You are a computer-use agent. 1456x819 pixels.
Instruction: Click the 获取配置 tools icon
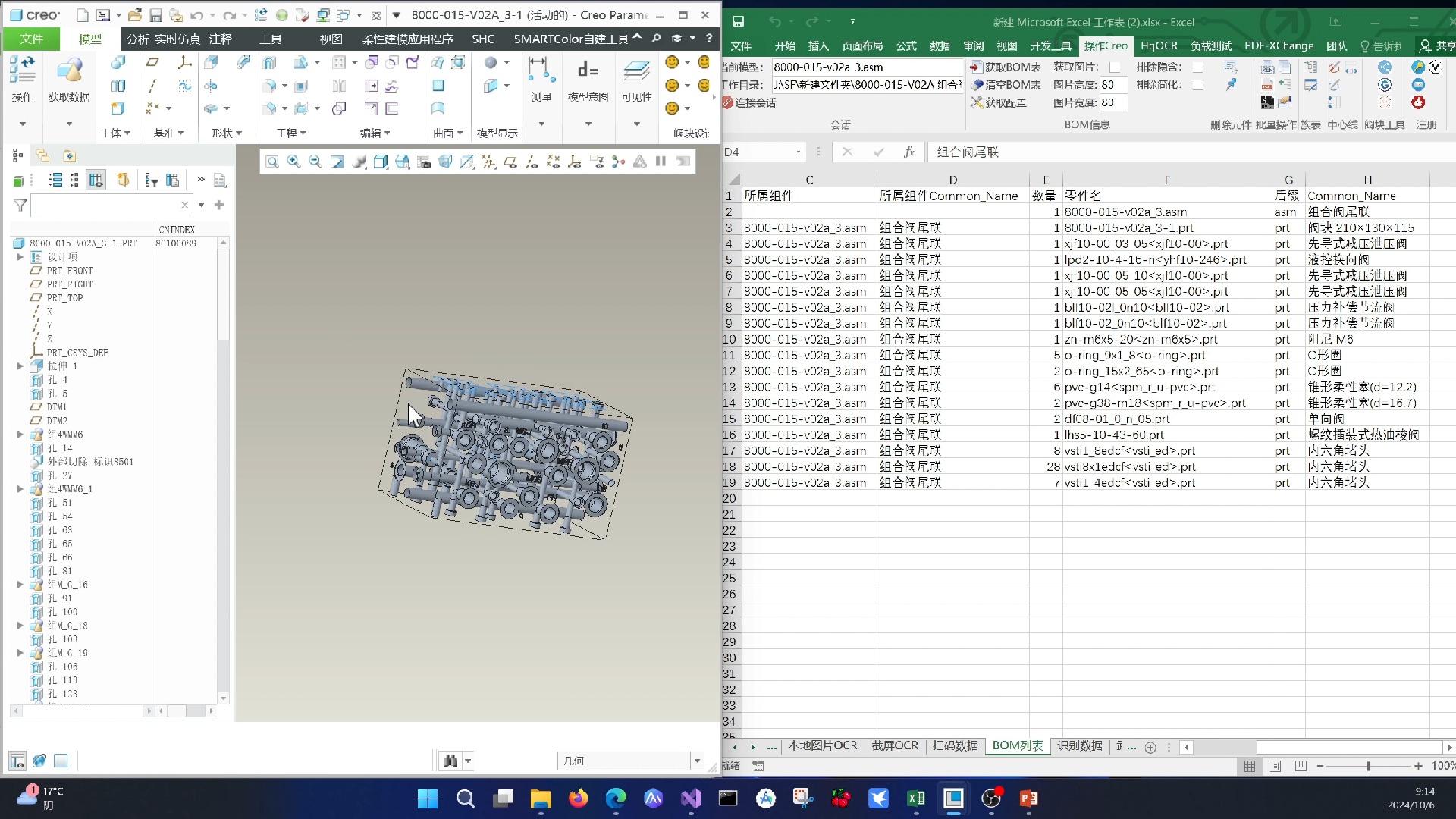tap(976, 102)
